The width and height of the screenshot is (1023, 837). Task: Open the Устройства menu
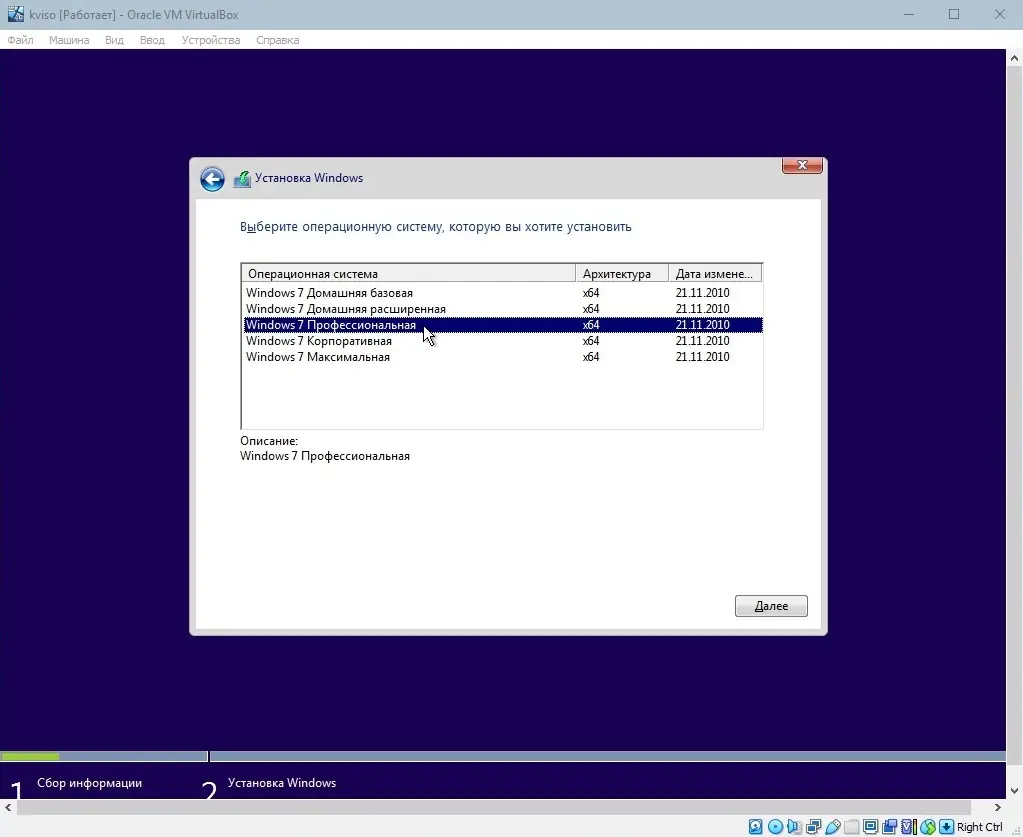[x=213, y=40]
